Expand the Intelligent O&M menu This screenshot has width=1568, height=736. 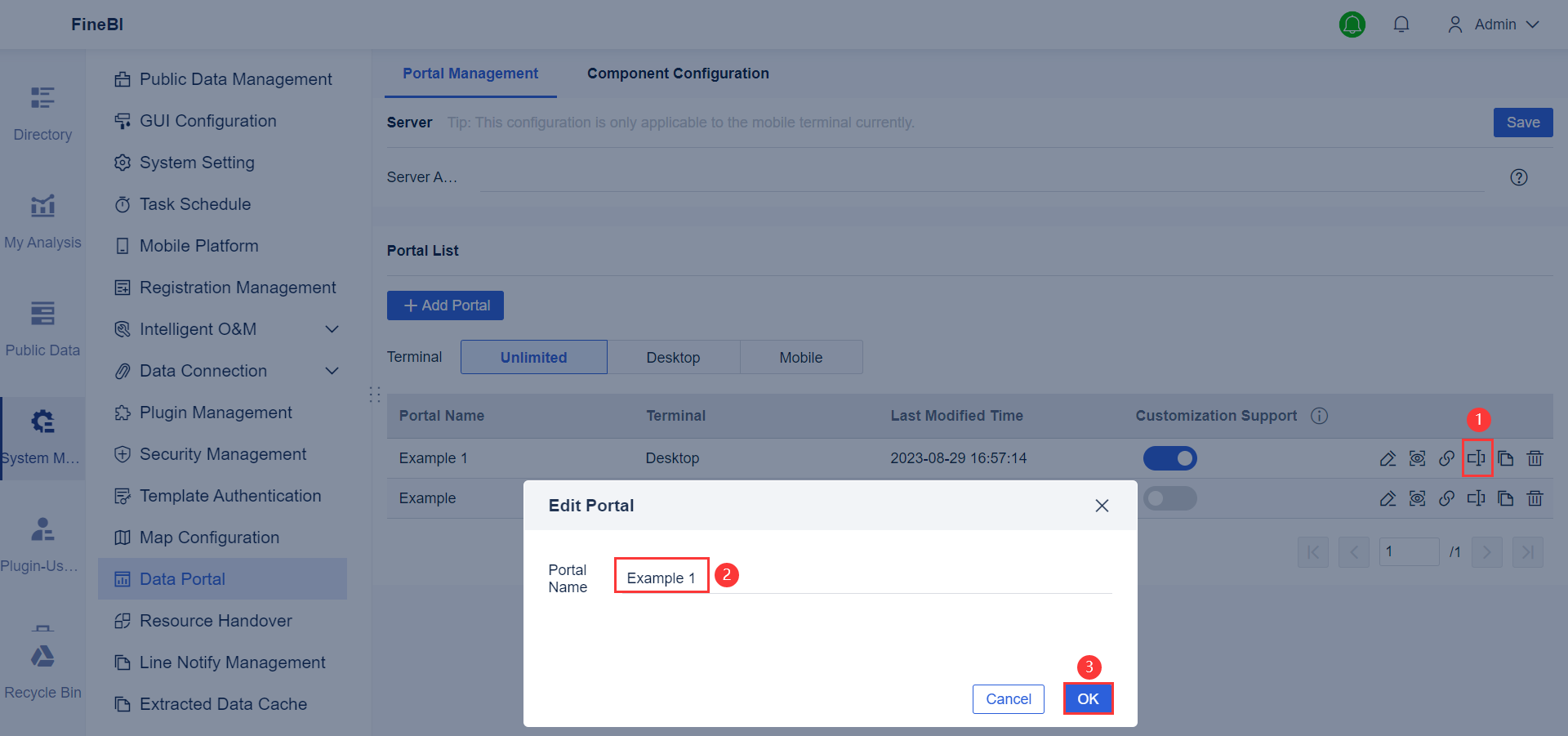[x=227, y=329]
